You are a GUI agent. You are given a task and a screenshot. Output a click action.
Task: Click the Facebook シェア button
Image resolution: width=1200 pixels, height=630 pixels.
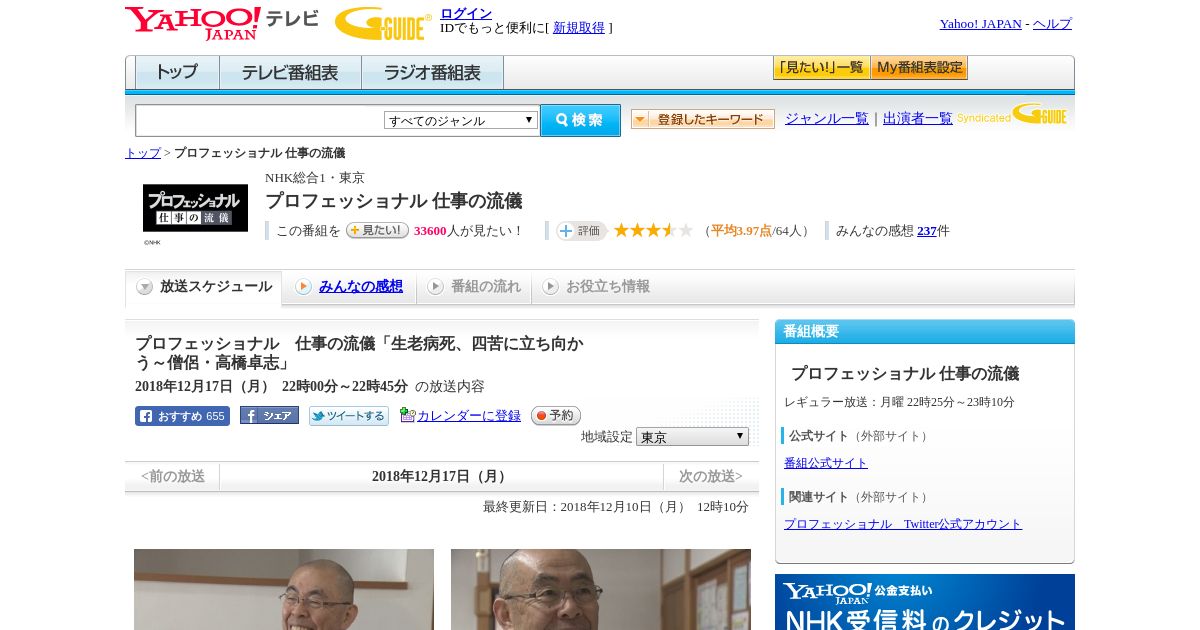point(269,416)
